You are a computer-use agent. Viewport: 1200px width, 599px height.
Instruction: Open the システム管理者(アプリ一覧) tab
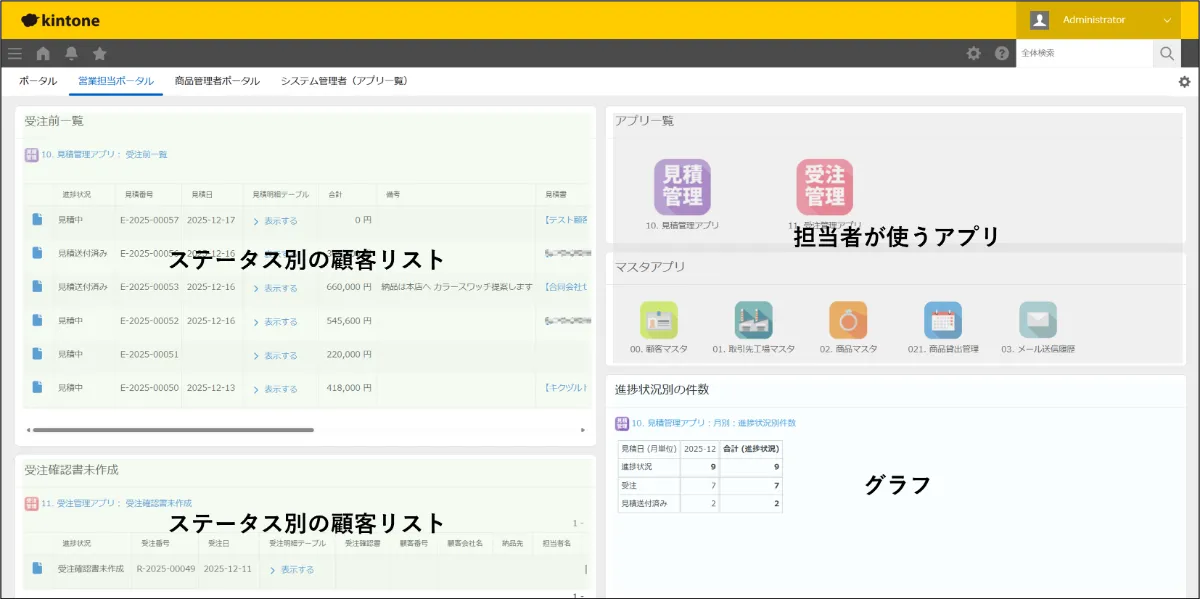click(x=344, y=81)
